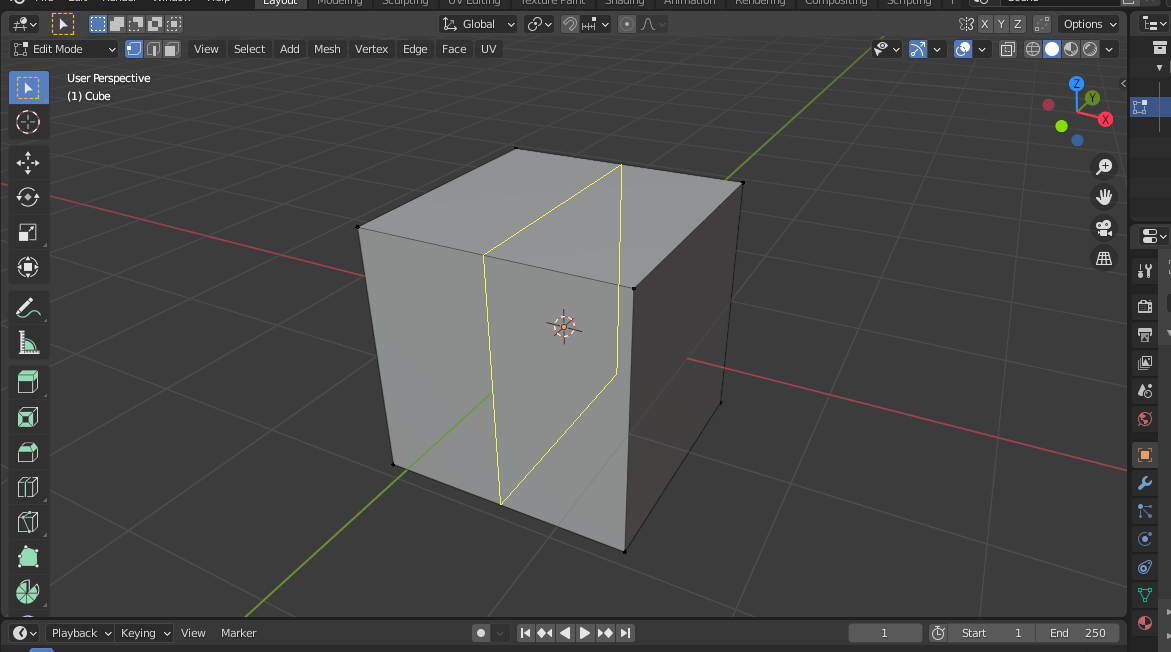Expand overlays options dropdown arrow
1171x652 pixels.
[x=982, y=49]
